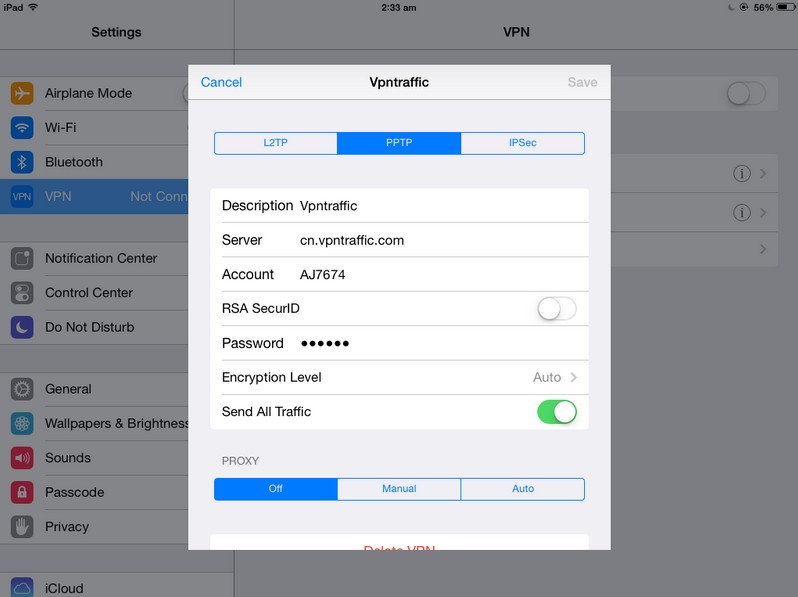Tap the Control Center icon
This screenshot has width=798, height=597.
(x=22, y=293)
